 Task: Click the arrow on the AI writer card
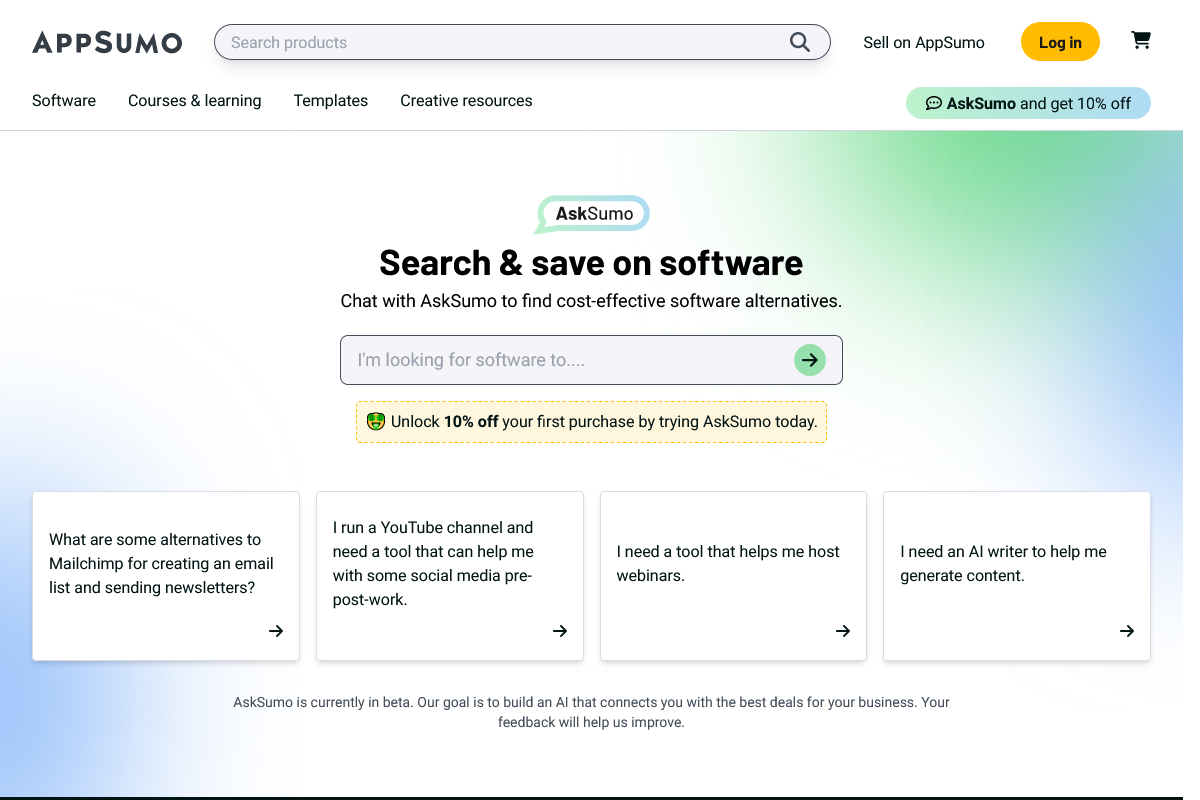coord(1126,631)
